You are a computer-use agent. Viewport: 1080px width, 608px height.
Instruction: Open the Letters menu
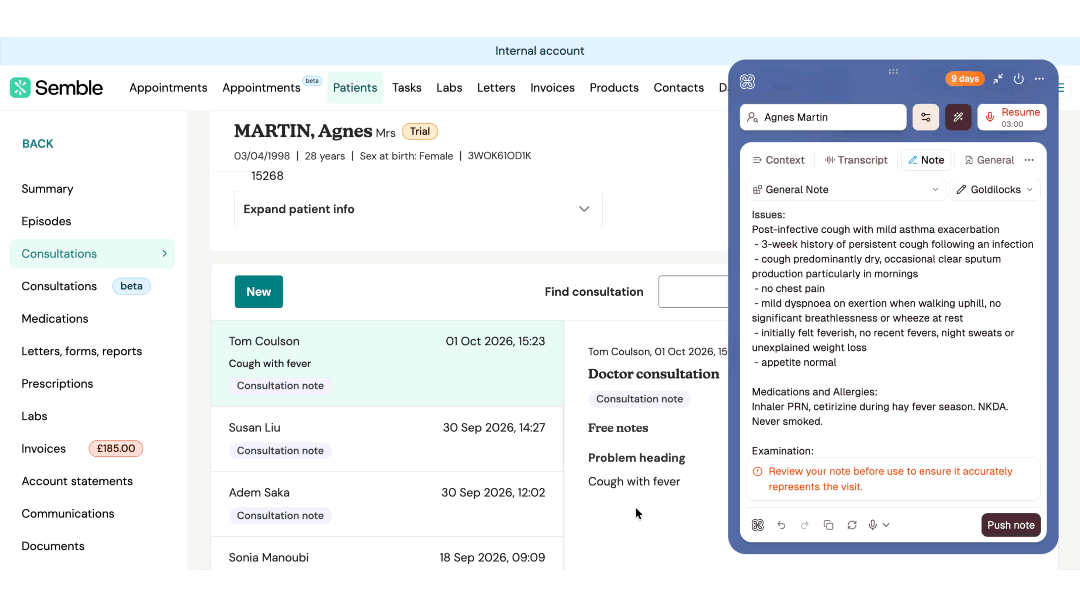click(x=496, y=87)
